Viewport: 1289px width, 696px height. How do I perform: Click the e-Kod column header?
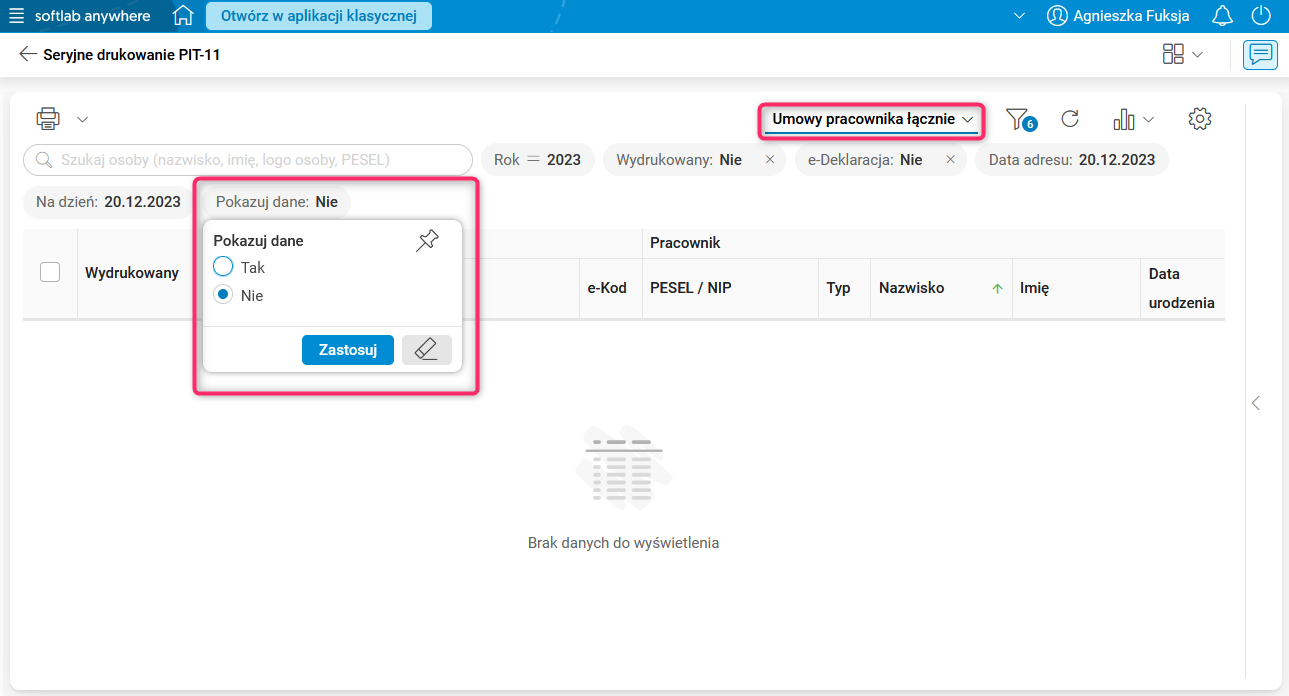coord(607,288)
